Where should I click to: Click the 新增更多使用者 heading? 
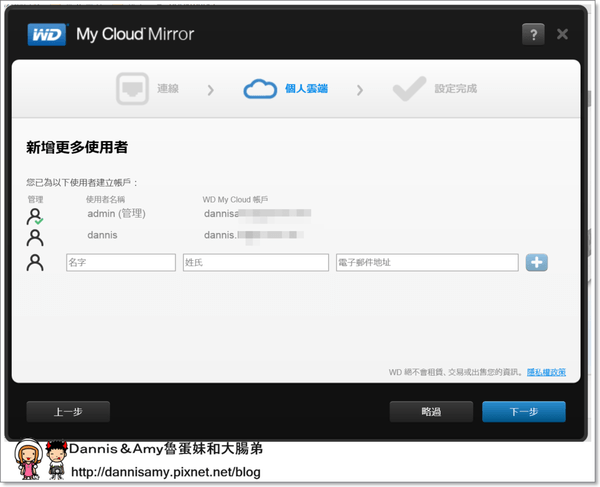coord(77,147)
